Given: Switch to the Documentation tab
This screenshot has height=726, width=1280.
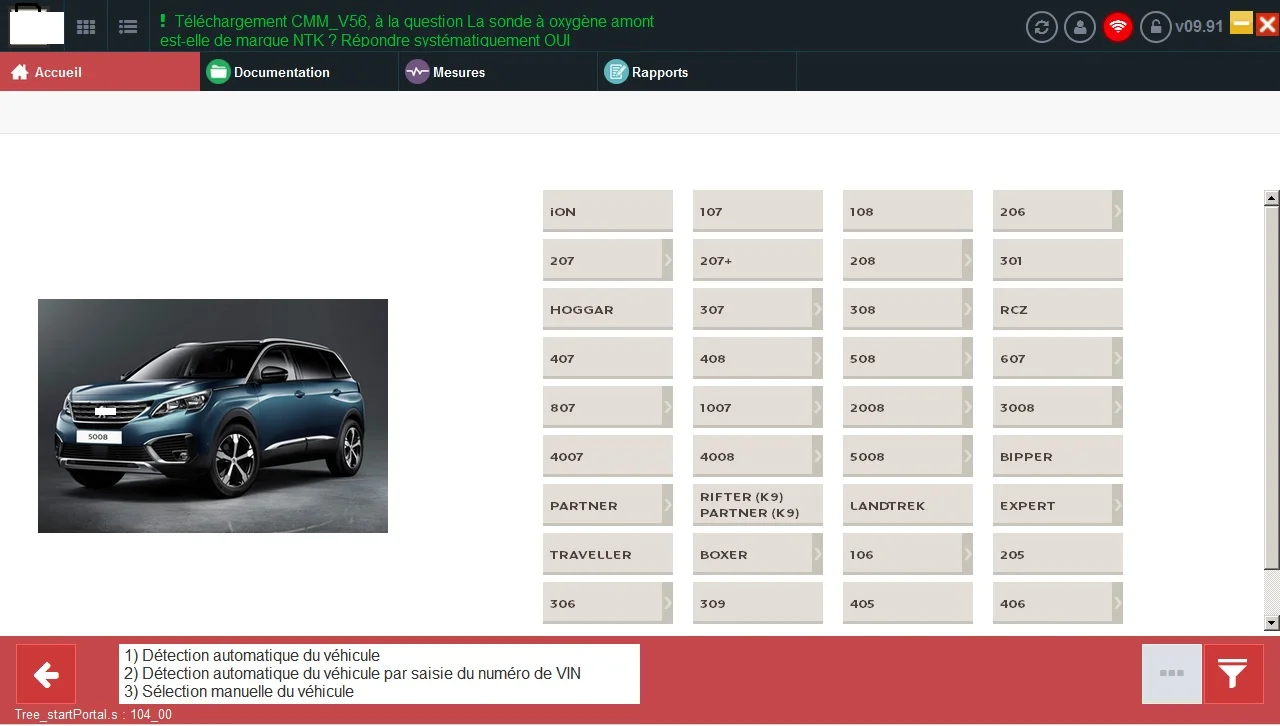Looking at the screenshot, I should [299, 72].
